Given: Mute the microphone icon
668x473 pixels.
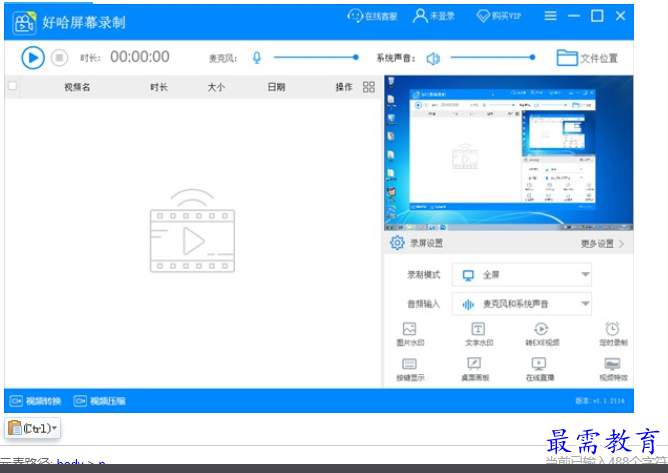Looking at the screenshot, I should 256,58.
